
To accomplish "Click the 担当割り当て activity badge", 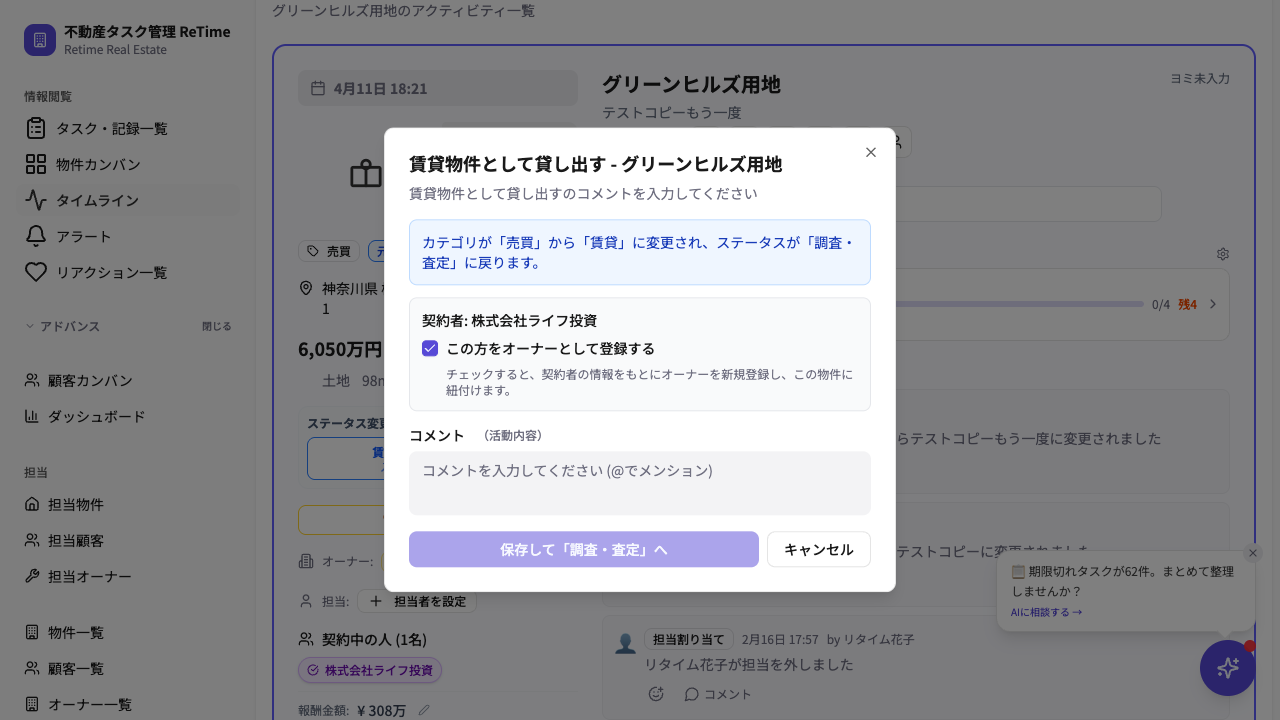I will tap(689, 639).
